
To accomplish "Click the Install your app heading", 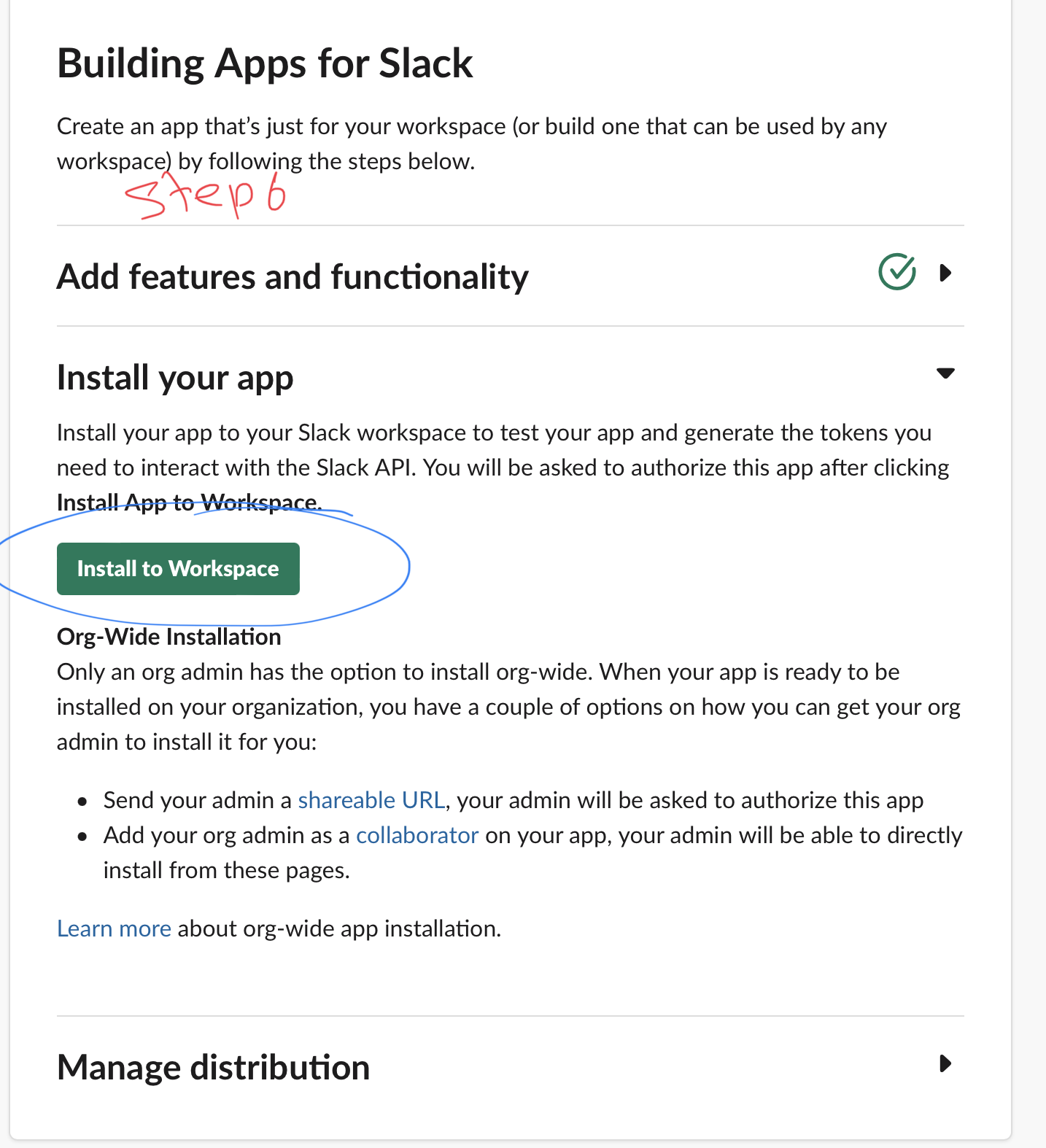I will pos(175,378).
